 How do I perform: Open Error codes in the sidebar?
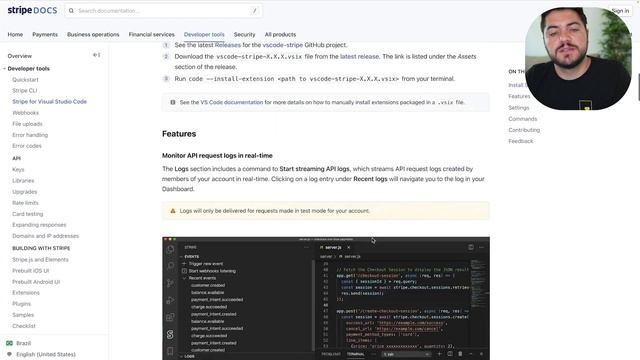[x=27, y=146]
